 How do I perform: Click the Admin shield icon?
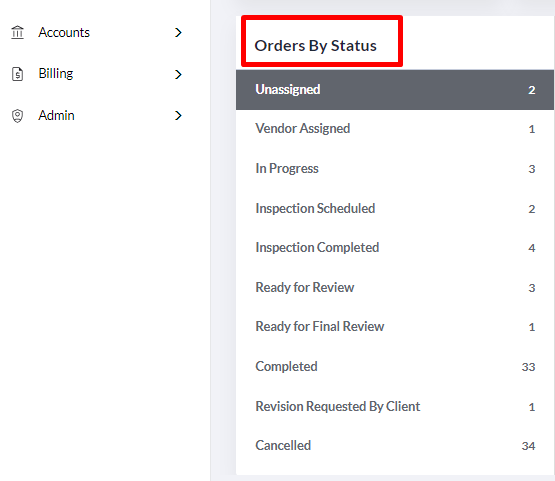coord(17,116)
